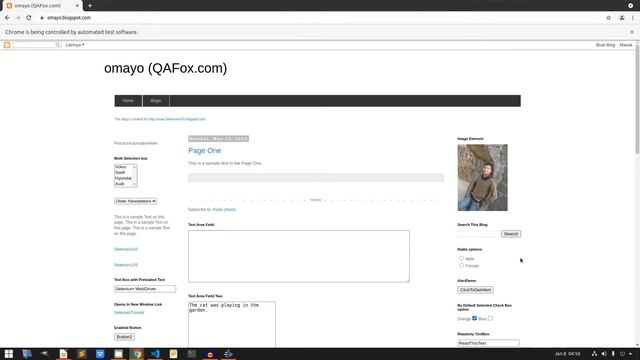640x360 pixels.
Task: Click the ClickToGetAlert button
Action: point(475,290)
